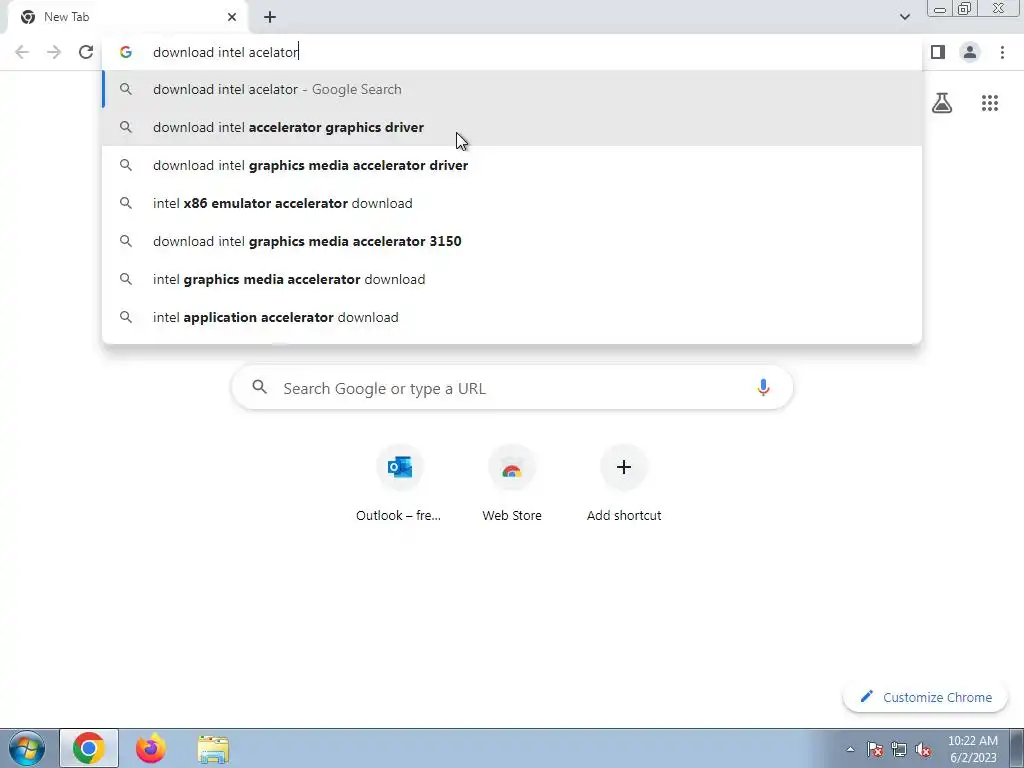The width and height of the screenshot is (1024, 768).
Task: Open File Explorer from the taskbar
Action: click(x=213, y=749)
